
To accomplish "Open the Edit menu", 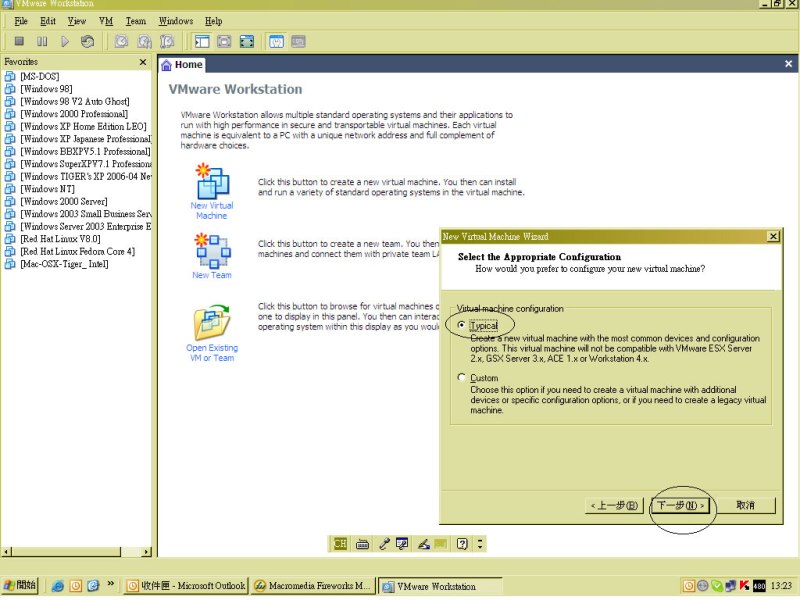I will tap(48, 21).
